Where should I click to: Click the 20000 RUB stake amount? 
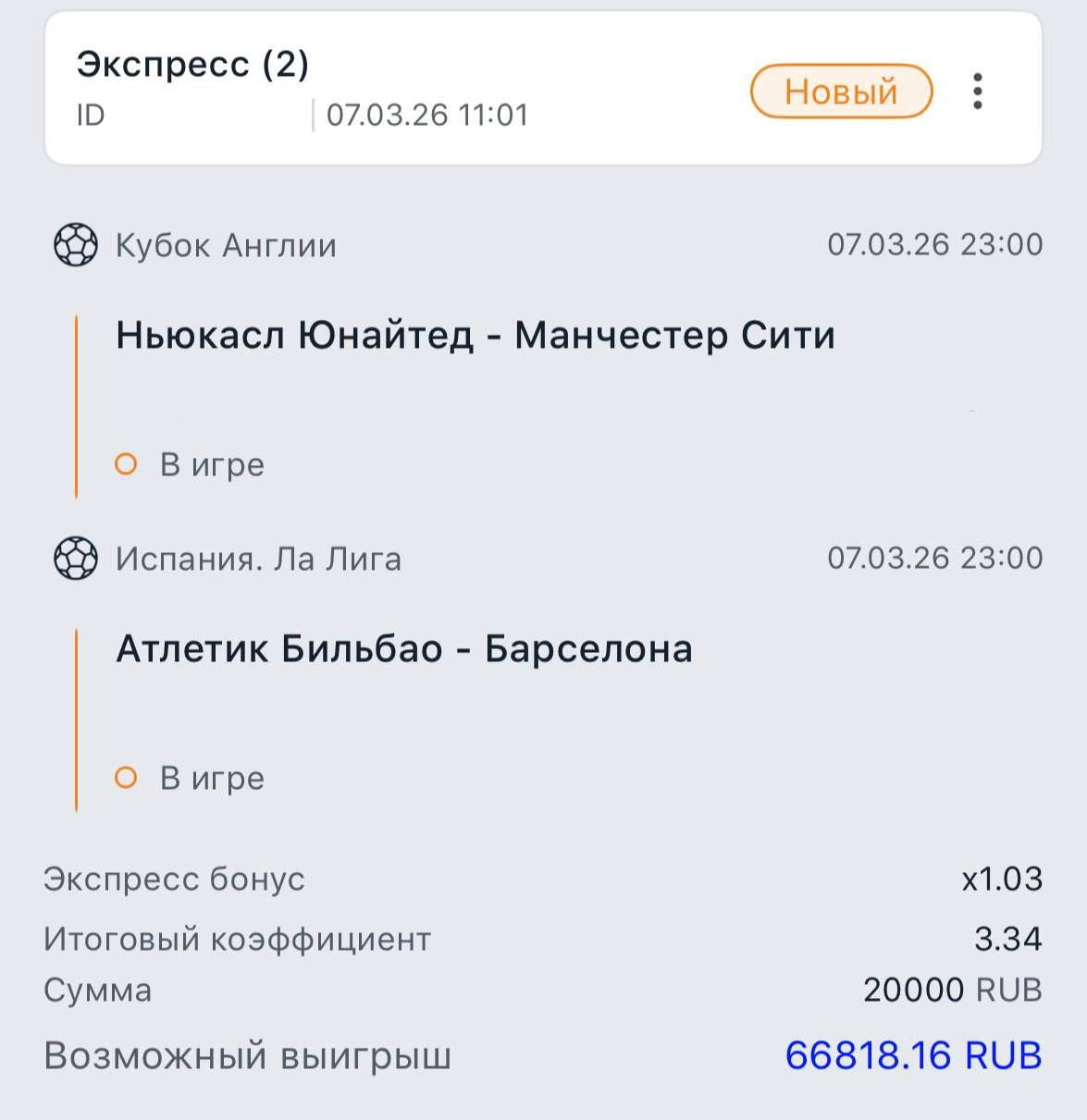[952, 990]
